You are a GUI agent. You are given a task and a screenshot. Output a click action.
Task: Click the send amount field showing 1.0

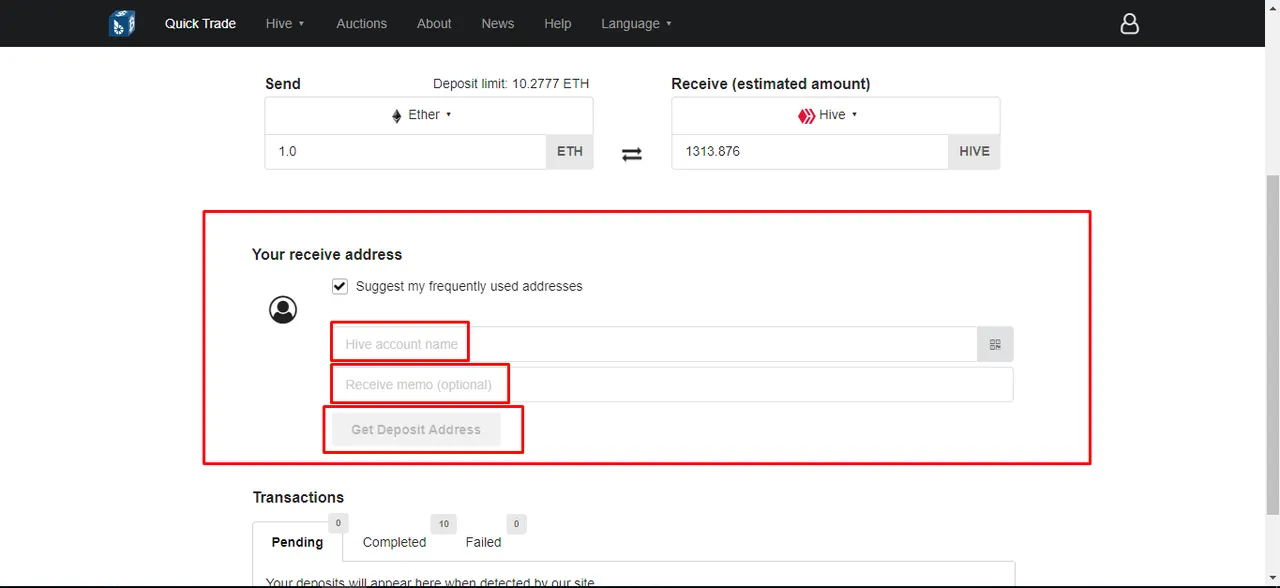coord(405,151)
